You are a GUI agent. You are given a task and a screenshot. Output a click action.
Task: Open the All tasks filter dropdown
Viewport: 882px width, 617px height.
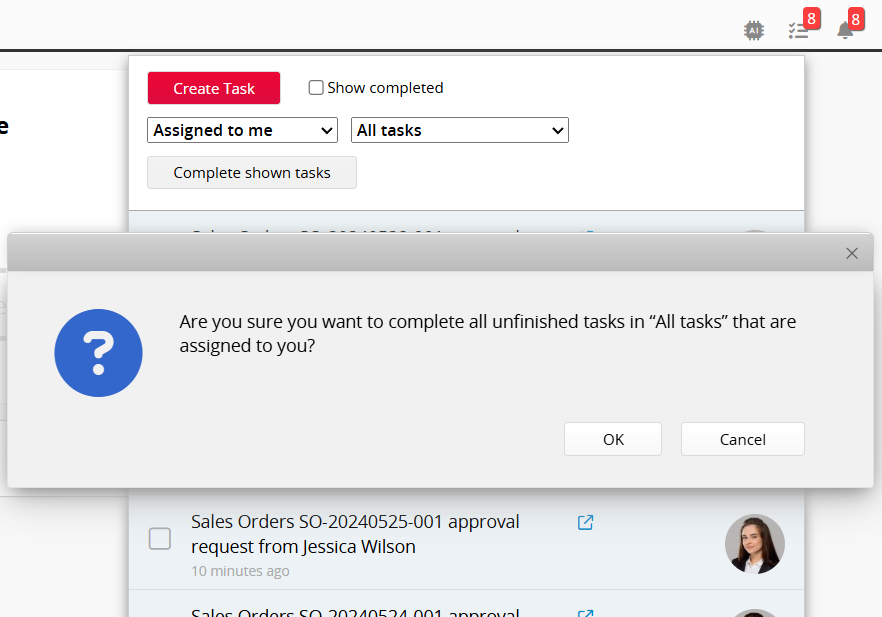coord(460,130)
